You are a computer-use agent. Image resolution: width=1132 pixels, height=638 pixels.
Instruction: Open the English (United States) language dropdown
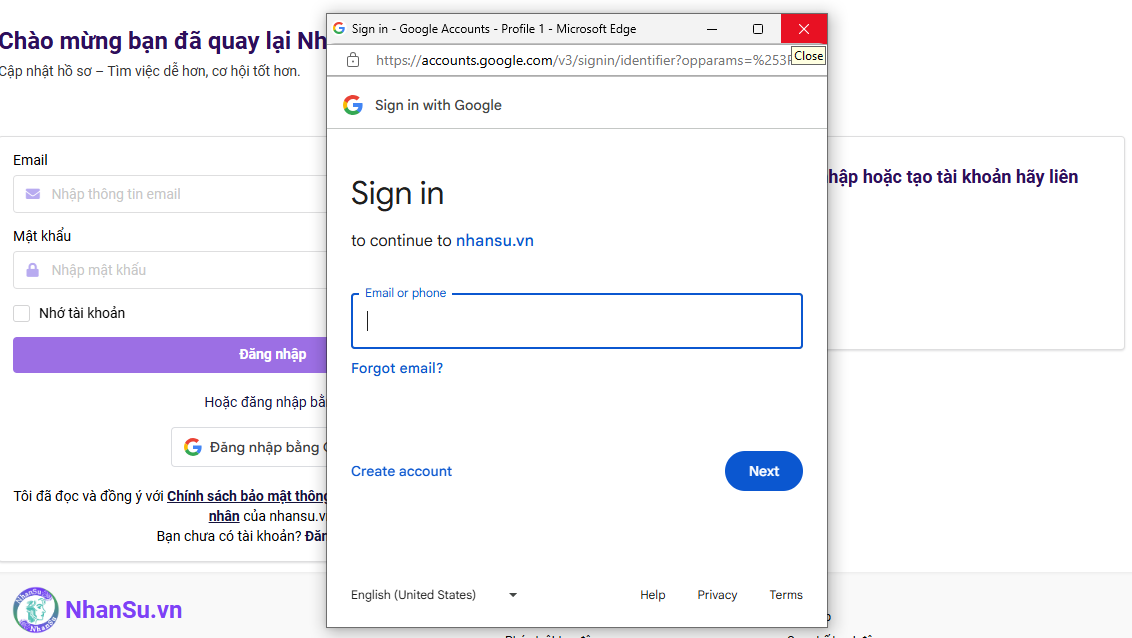point(435,595)
